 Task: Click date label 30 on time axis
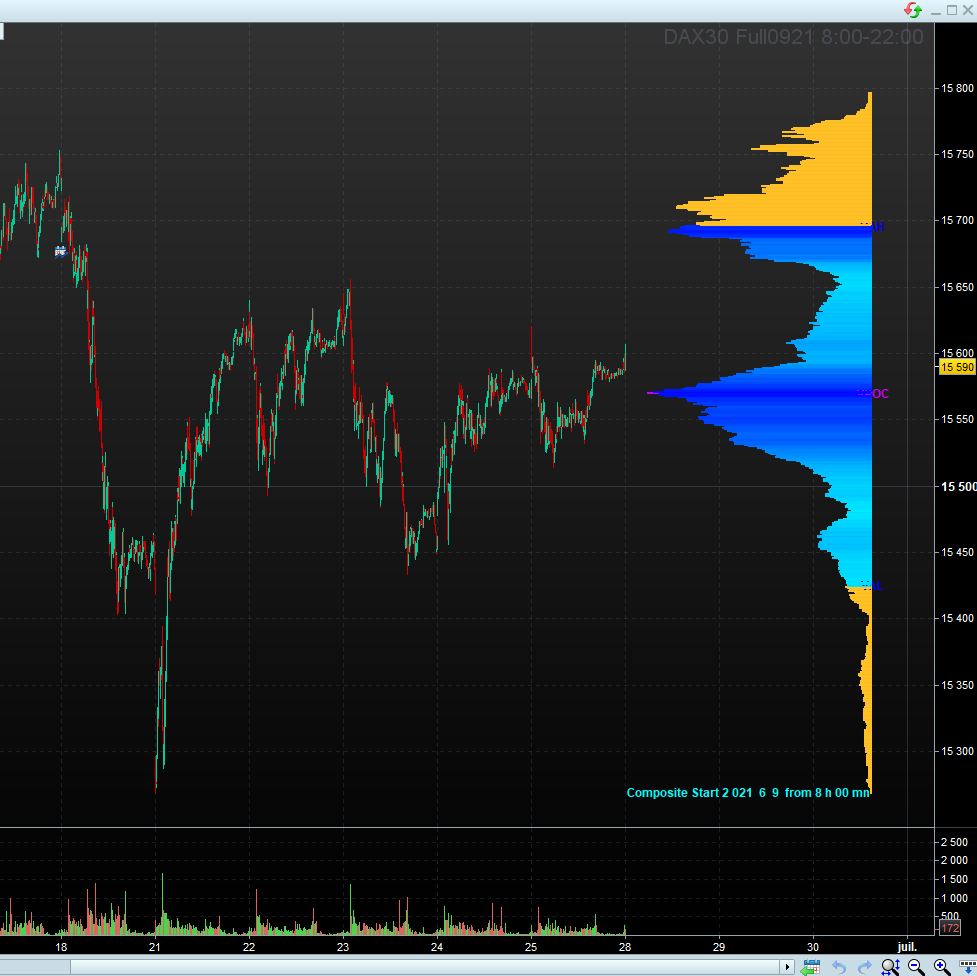pos(813,947)
